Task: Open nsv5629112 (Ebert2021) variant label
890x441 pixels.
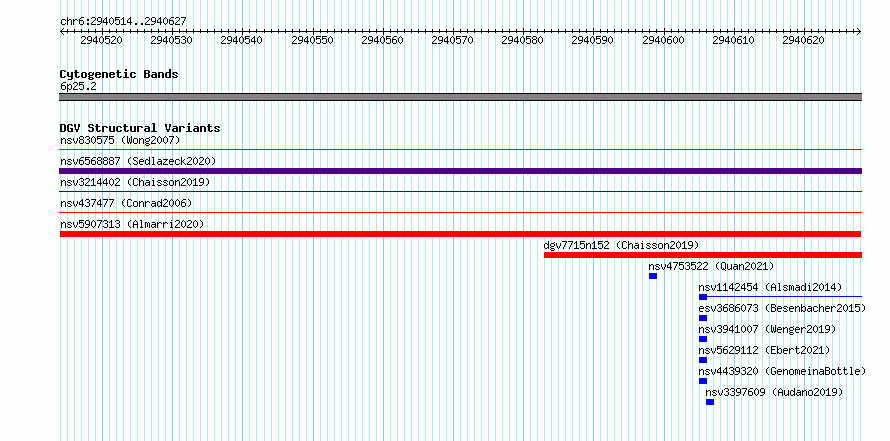Action: (x=765, y=350)
